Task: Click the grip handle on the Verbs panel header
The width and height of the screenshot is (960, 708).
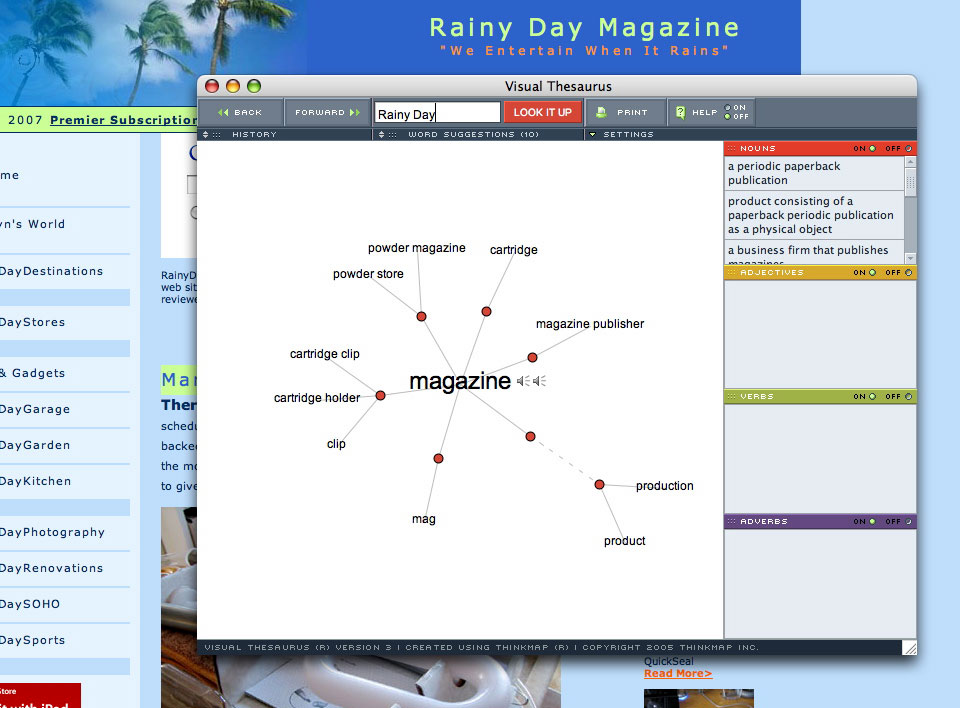Action: pos(731,396)
